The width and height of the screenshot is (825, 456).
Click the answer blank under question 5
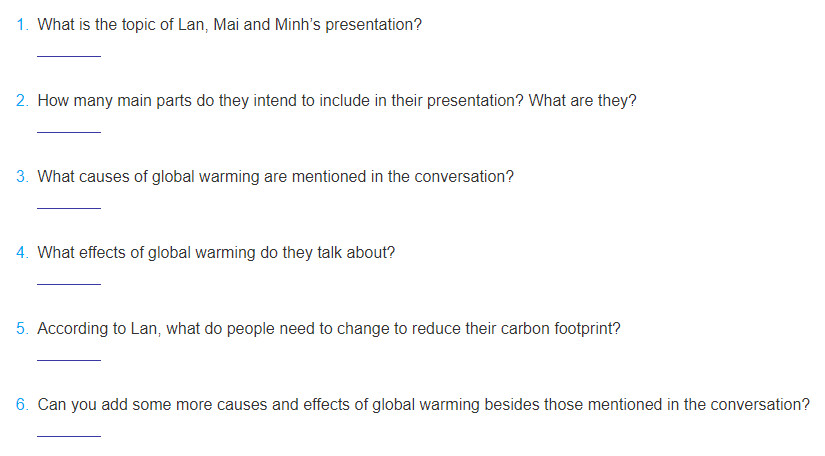coord(69,357)
